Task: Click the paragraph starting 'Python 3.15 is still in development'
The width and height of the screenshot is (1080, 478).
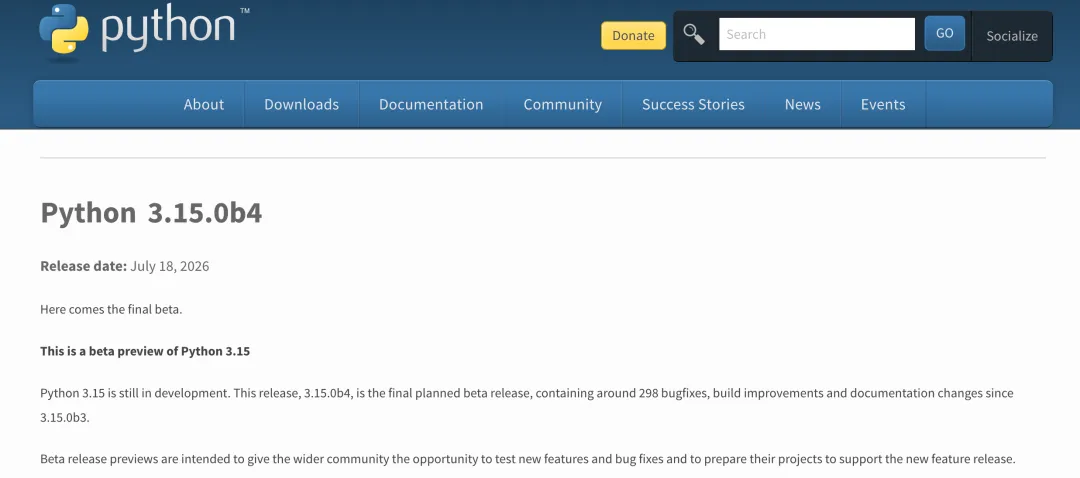Action: [x=527, y=405]
